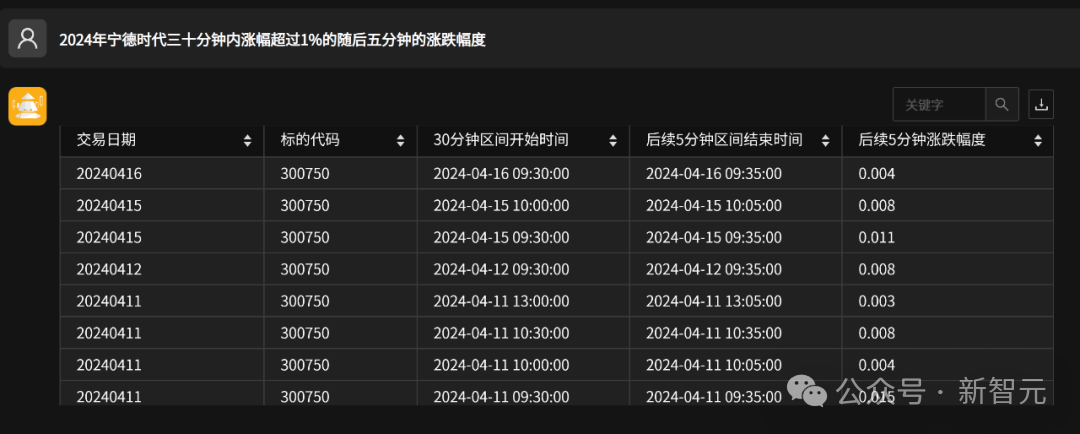This screenshot has width=1080, height=434.
Task: Click 300750 in the 20240412 row
Action: pos(304,269)
